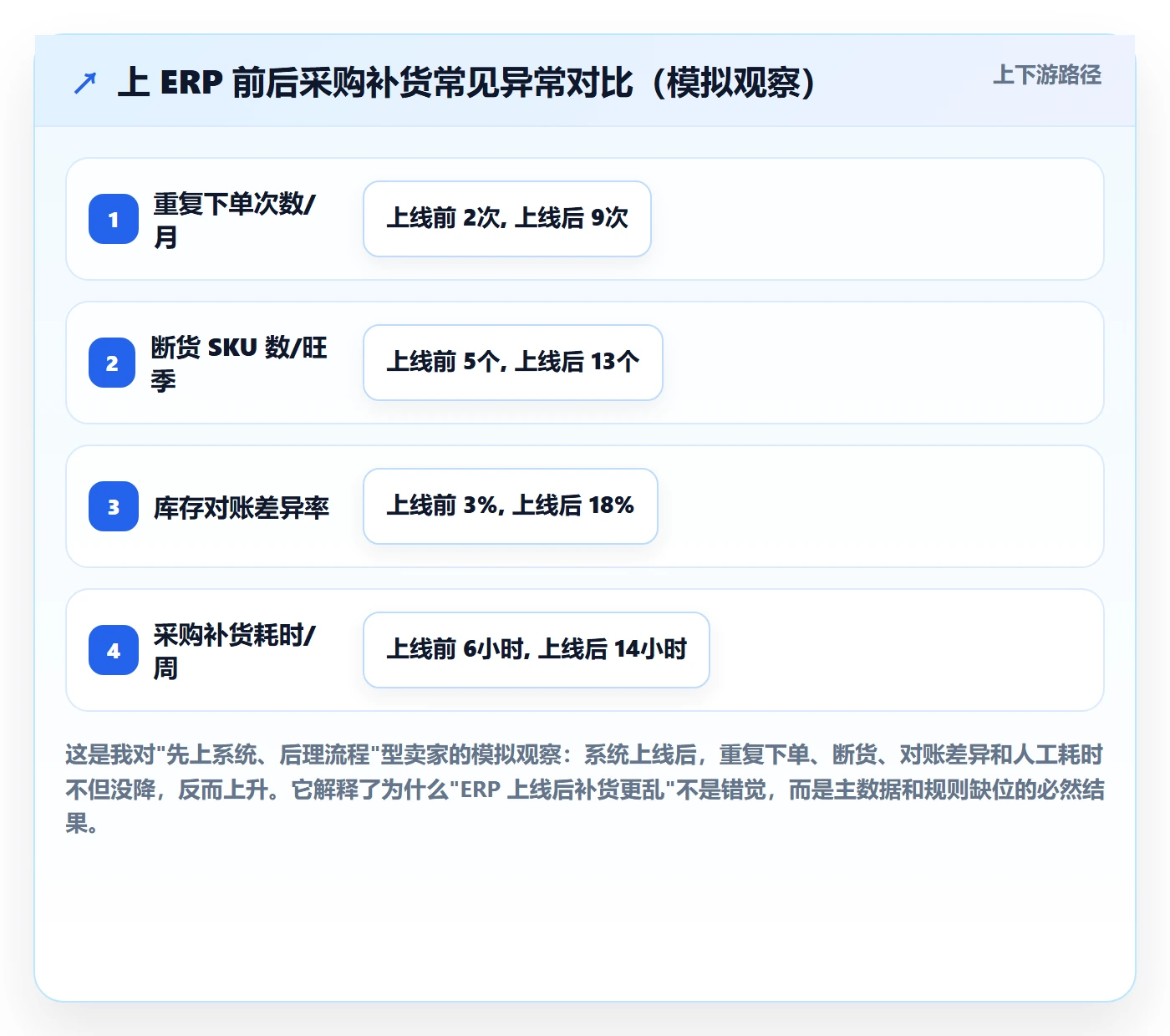Viewport: 1170px width, 1036px height.
Task: Click the footnote paragraph starting 这是我对
Action: pos(585,790)
